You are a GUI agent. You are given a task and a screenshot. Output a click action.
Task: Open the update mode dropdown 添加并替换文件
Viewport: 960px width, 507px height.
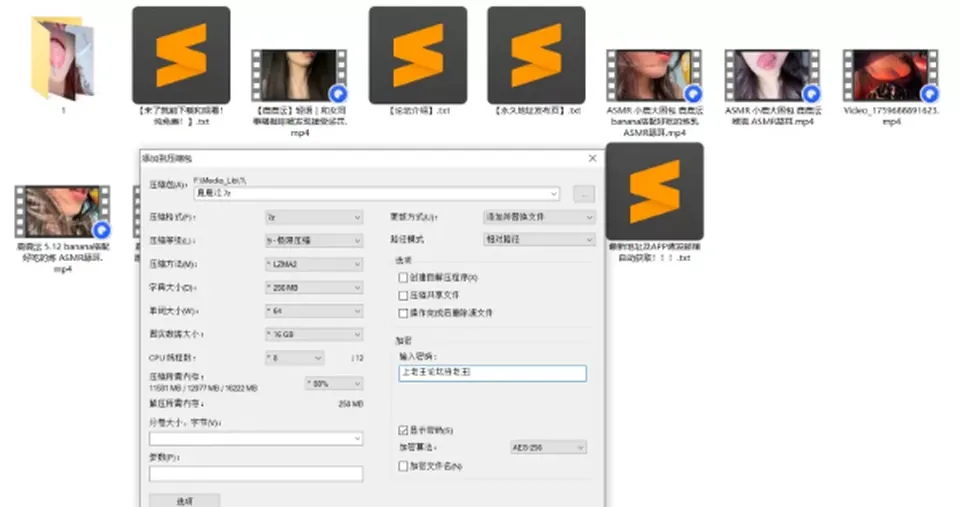539,217
